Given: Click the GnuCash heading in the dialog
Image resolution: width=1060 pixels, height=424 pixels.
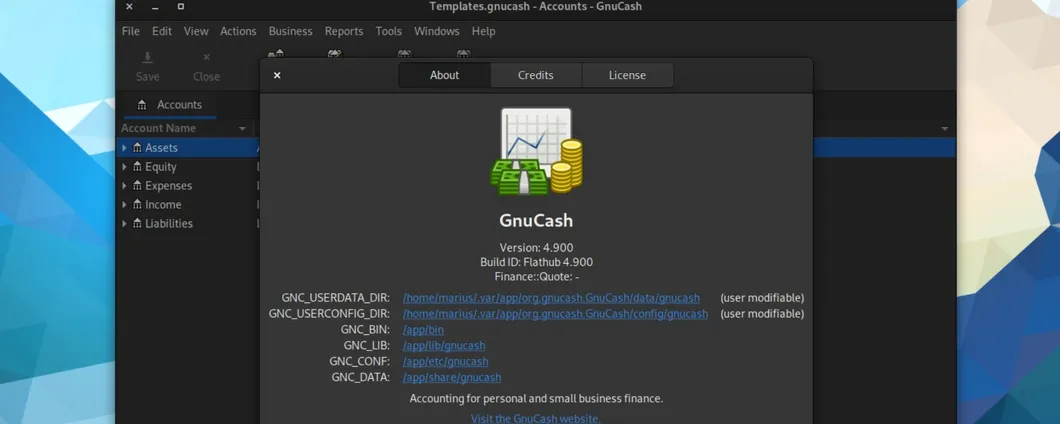Looking at the screenshot, I should pos(536,220).
